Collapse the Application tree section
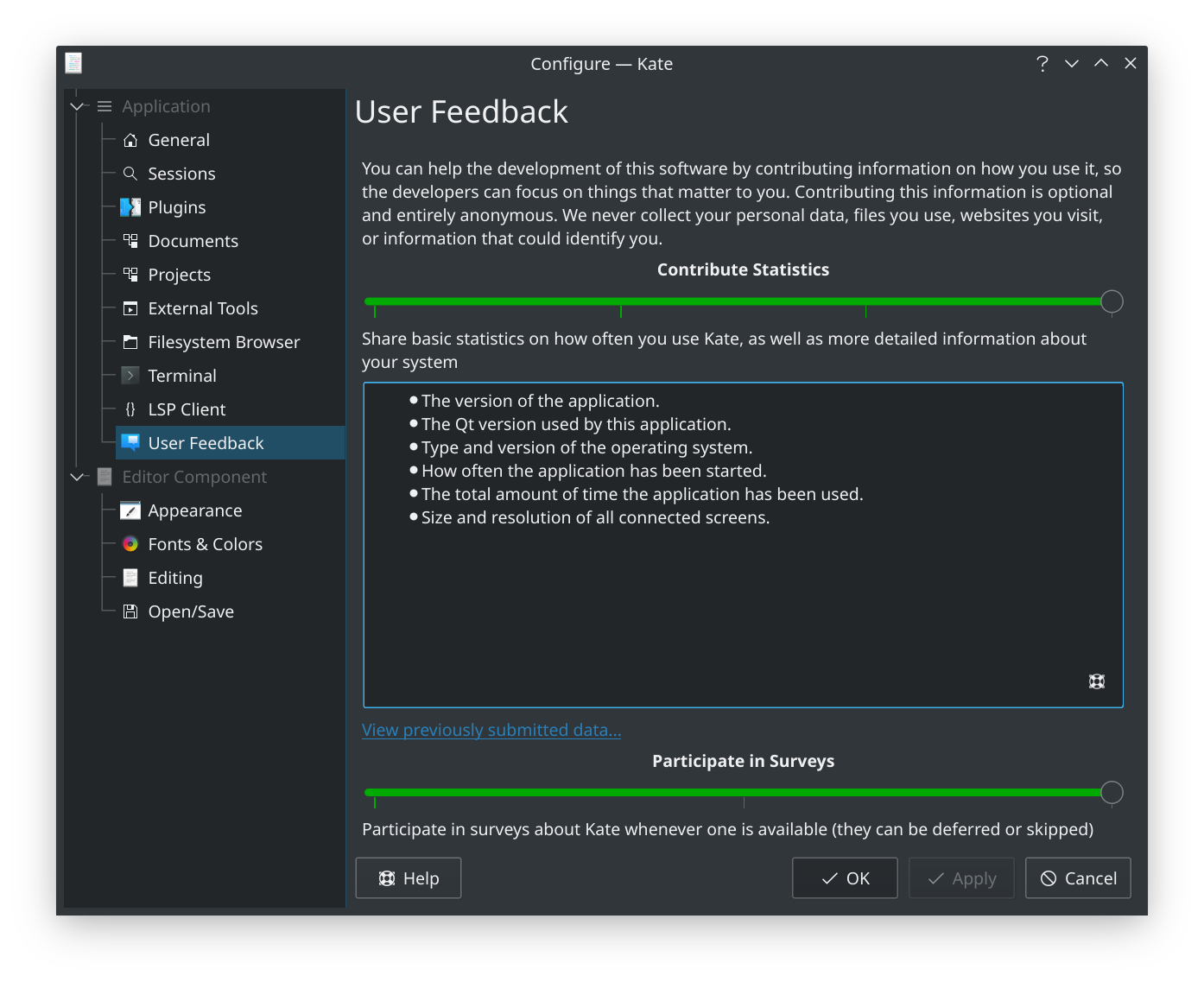Screen dimensions: 1204x982 coord(78,106)
